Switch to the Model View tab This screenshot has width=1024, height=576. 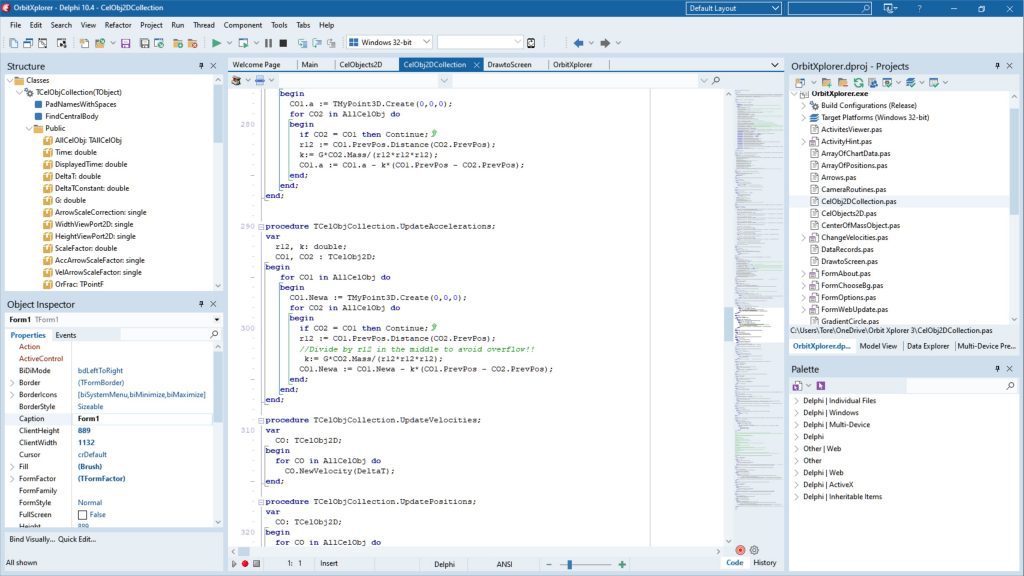tap(878, 346)
